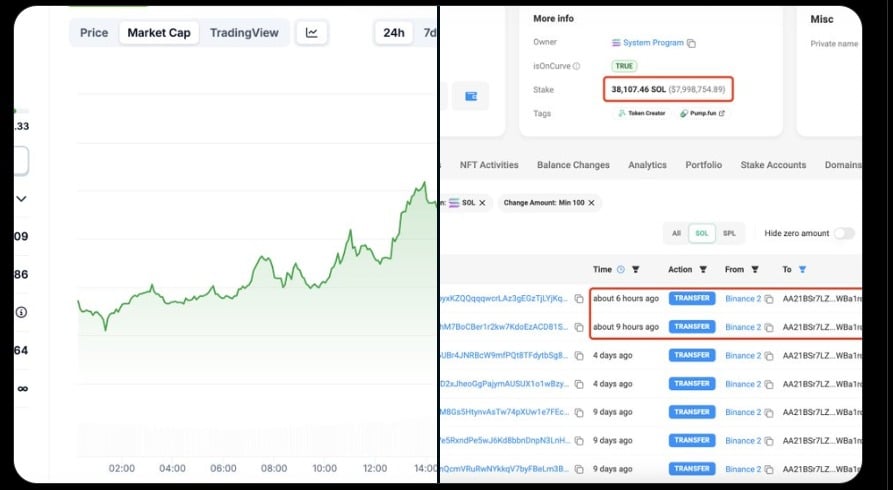Copy Binance 2 address in first row
The width and height of the screenshot is (893, 490).
click(769, 298)
